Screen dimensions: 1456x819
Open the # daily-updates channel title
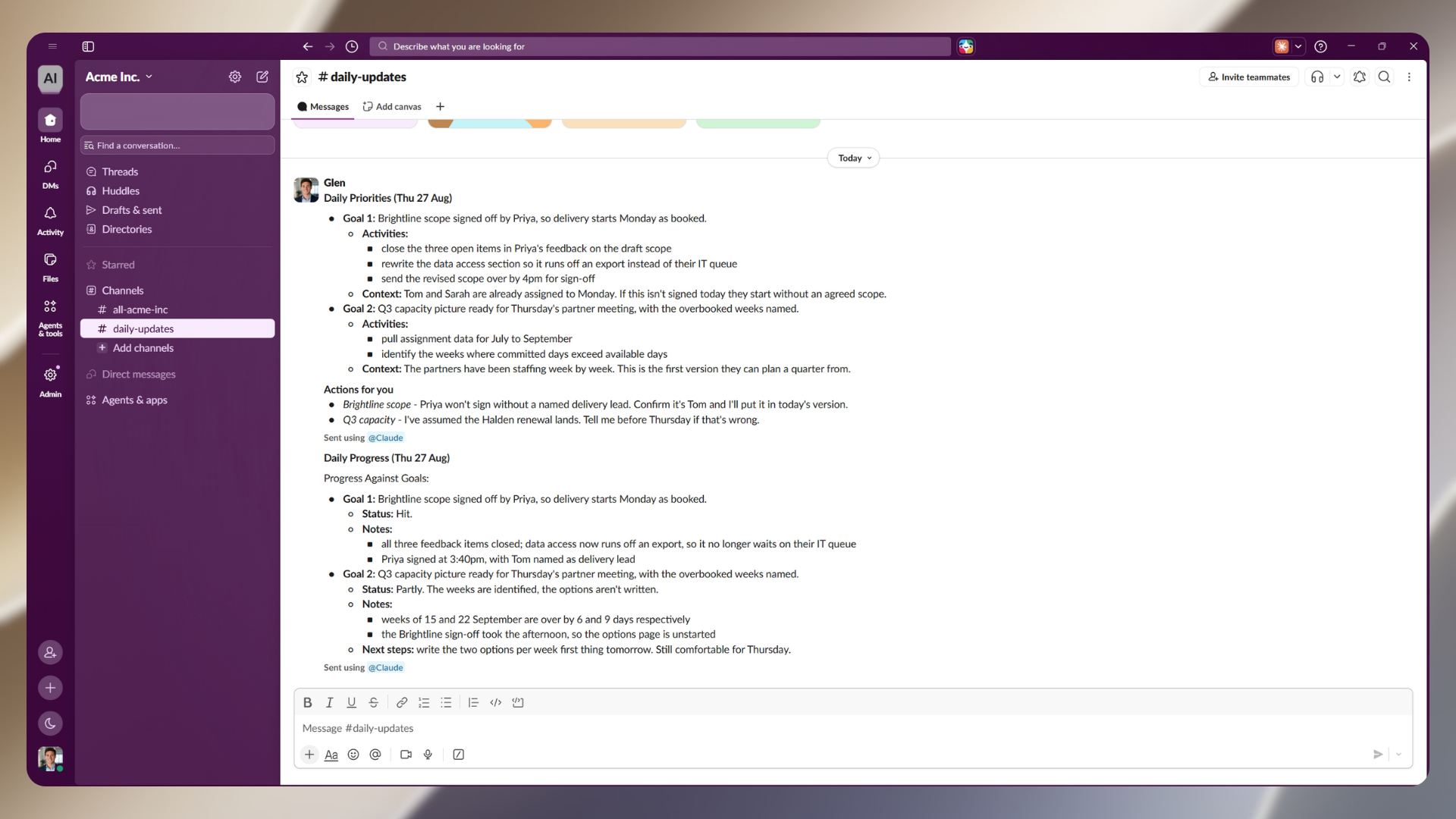362,77
